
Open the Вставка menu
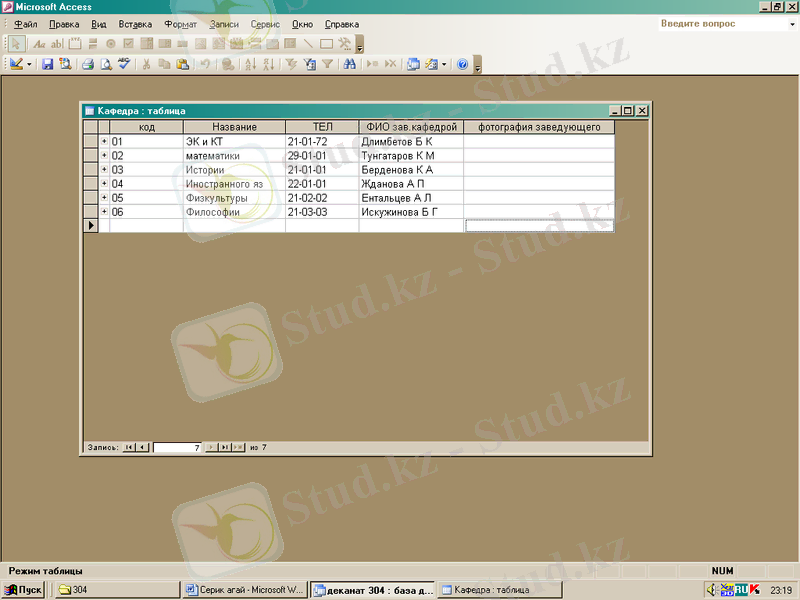[135, 24]
